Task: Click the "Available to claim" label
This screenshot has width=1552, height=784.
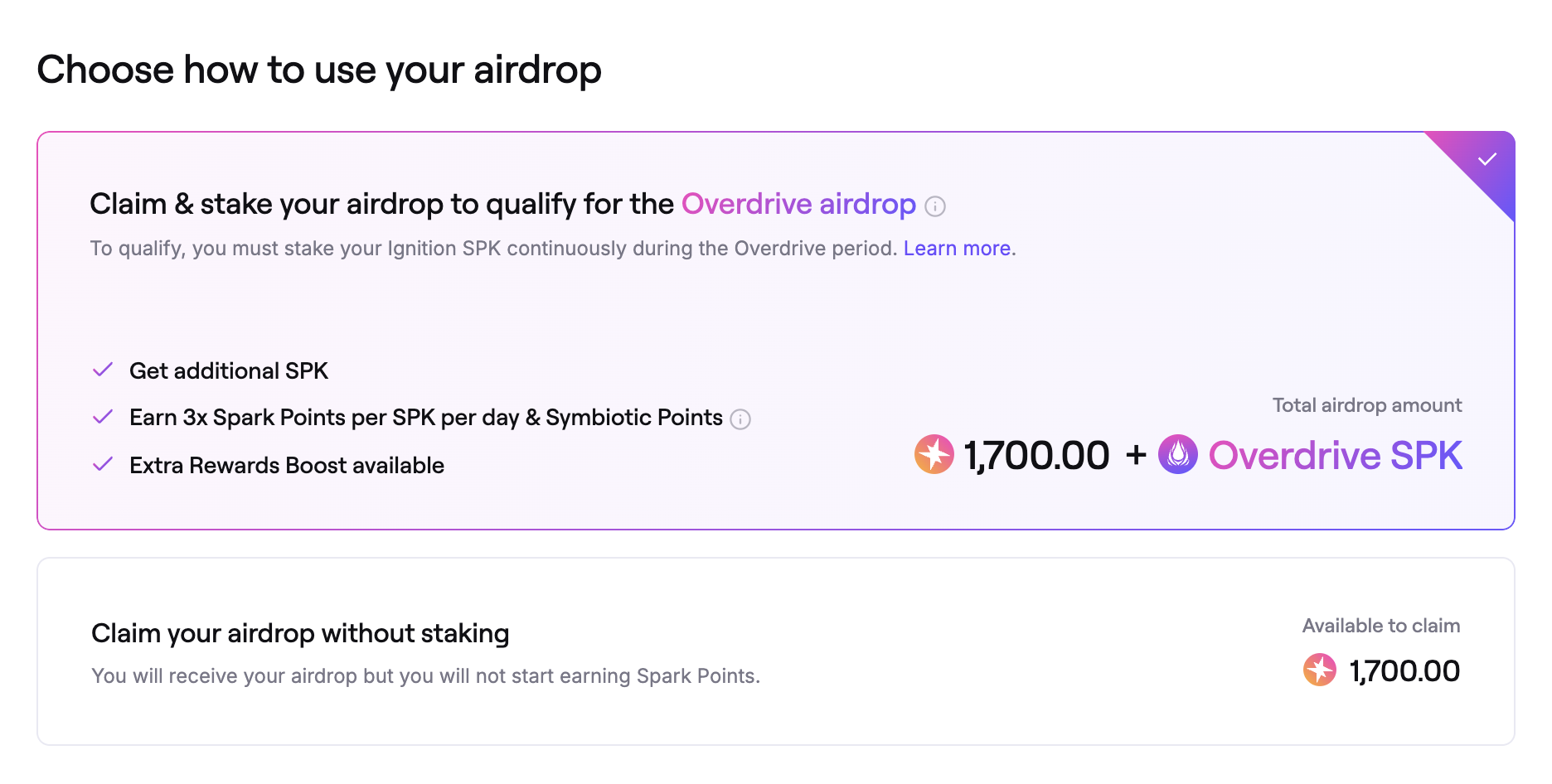Action: (1381, 626)
